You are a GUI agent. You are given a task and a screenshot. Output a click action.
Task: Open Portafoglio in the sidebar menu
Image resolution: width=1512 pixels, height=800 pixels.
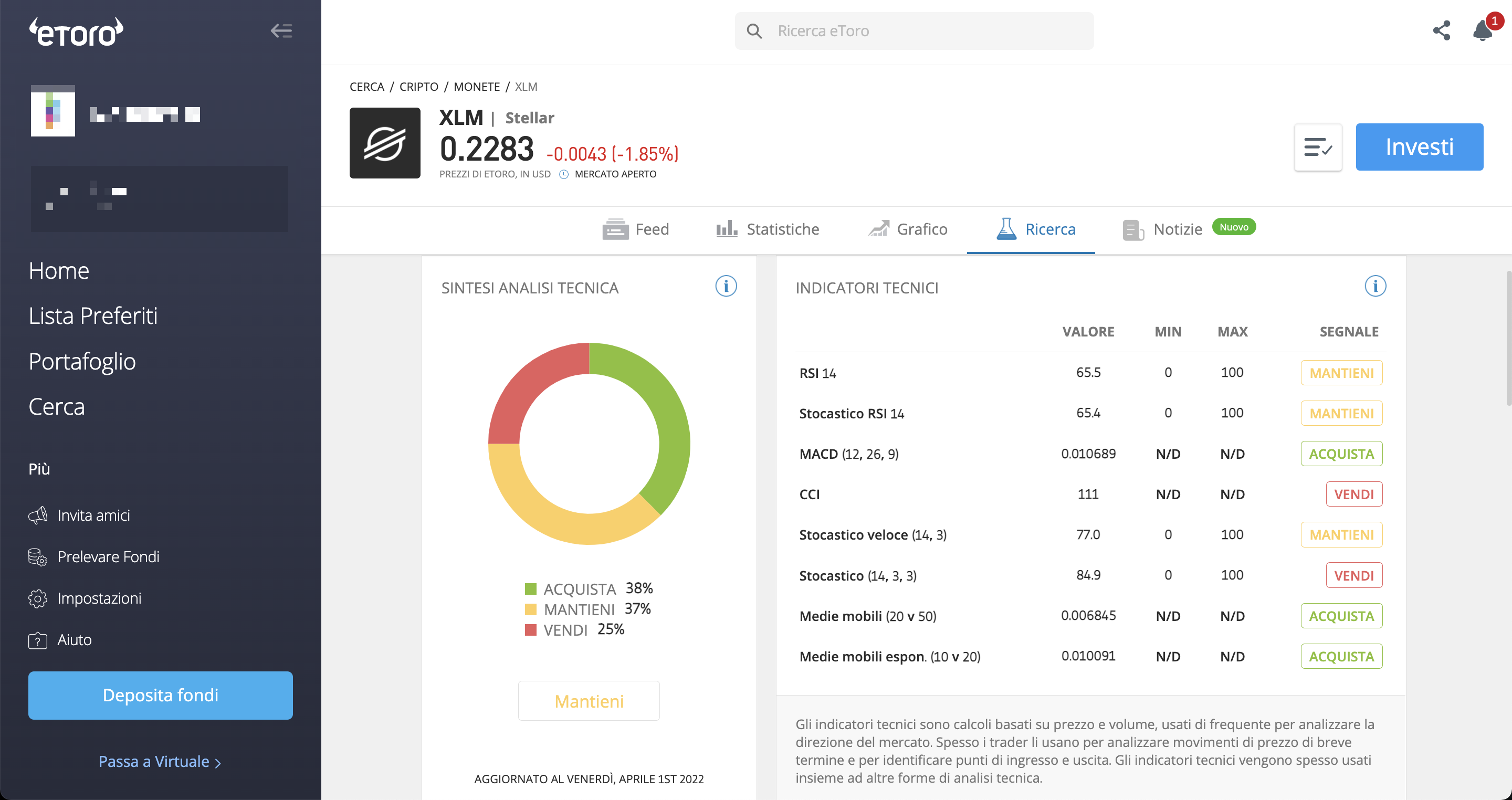(x=82, y=361)
